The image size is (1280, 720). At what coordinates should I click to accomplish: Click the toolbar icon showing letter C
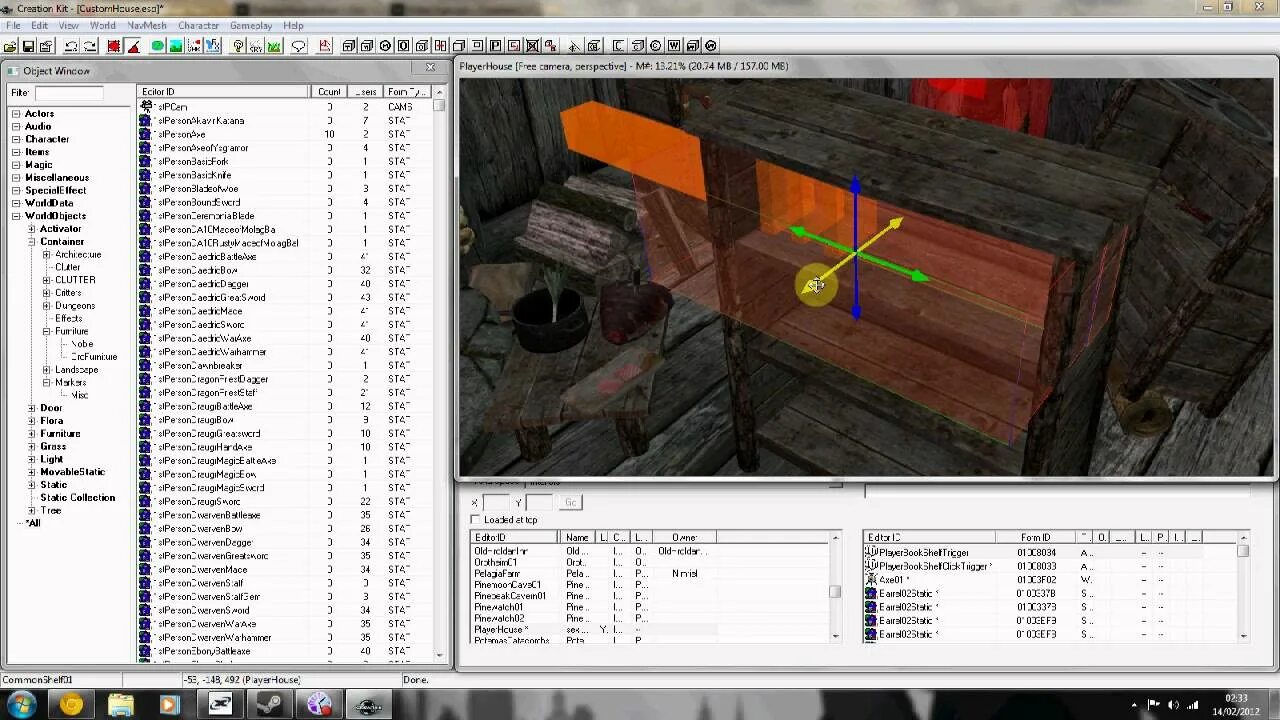618,46
